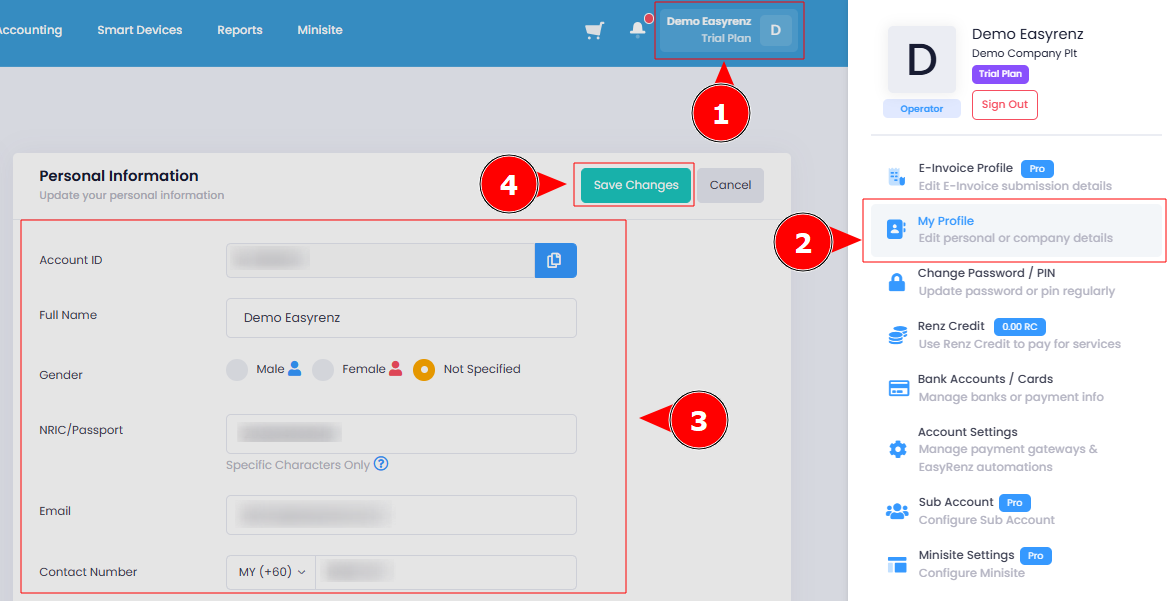The width and height of the screenshot is (1176, 601).
Task: Click the Sub Account people icon
Action: point(897,511)
